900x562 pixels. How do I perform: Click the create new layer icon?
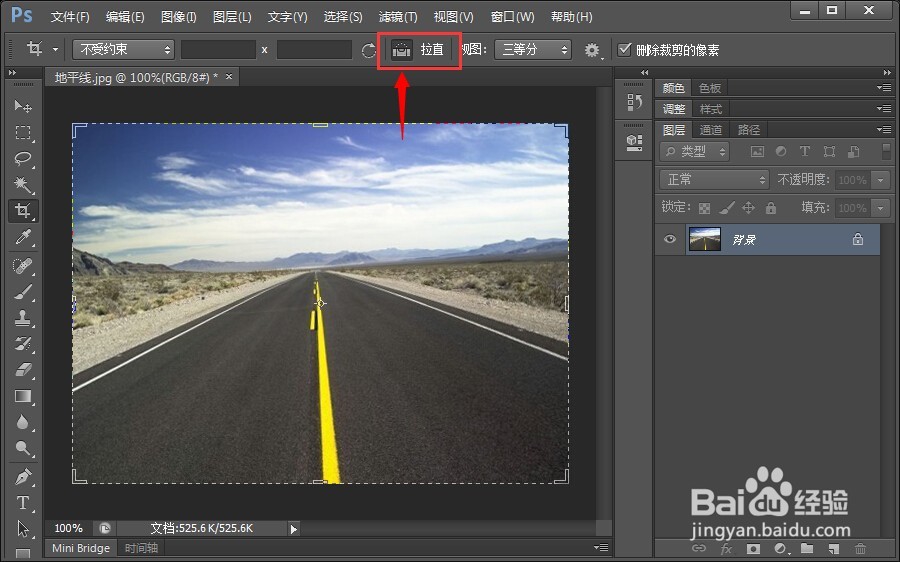(x=833, y=548)
